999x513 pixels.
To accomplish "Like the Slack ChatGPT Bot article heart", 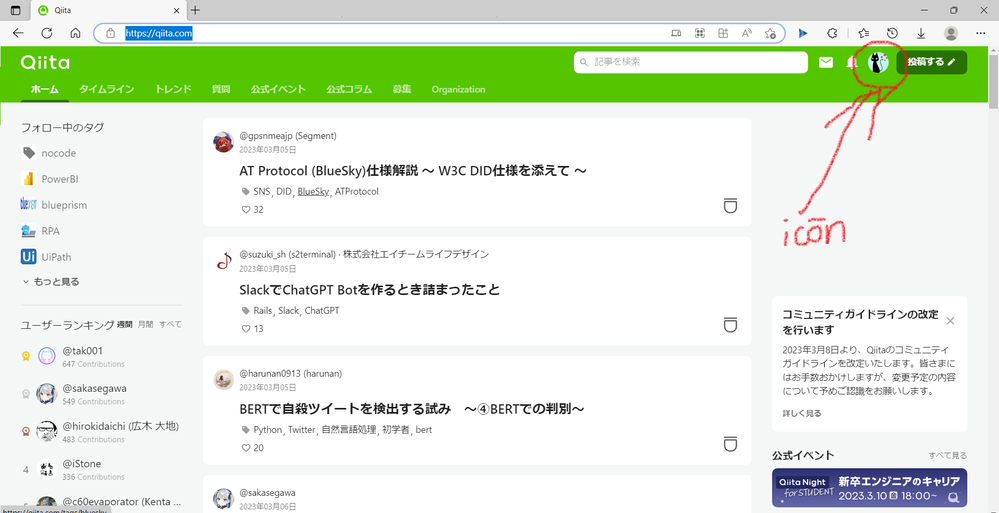I will 246,329.
